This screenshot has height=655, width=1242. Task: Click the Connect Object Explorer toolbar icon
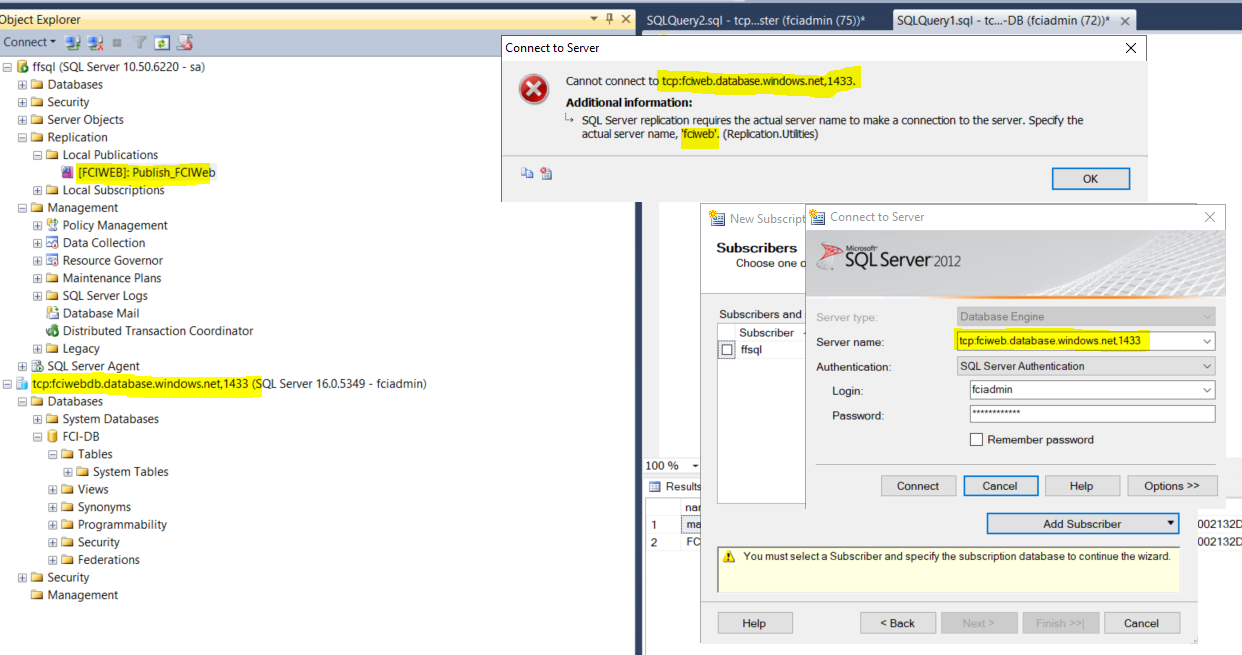72,42
